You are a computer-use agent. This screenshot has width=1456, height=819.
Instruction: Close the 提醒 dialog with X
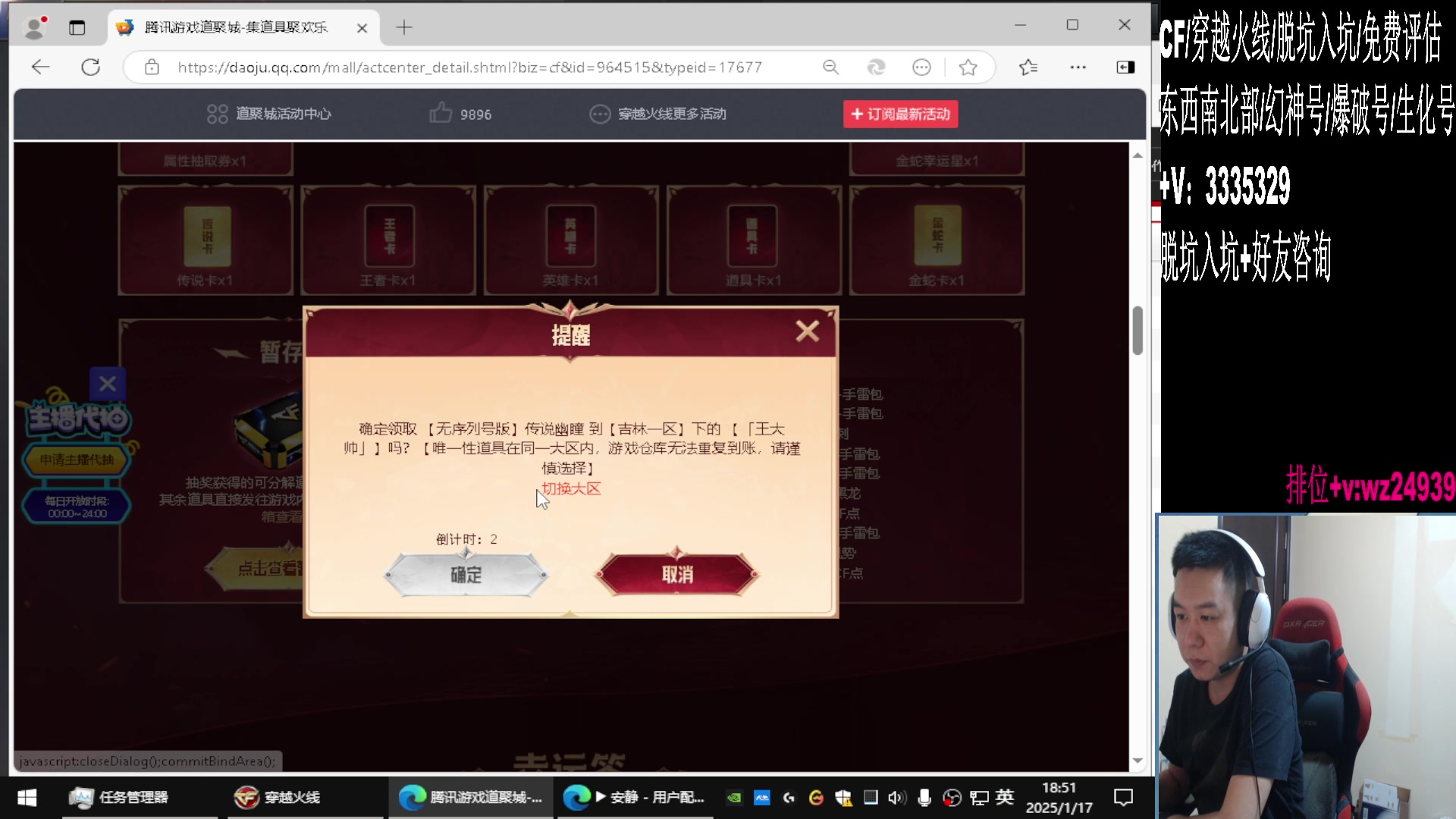click(x=807, y=331)
